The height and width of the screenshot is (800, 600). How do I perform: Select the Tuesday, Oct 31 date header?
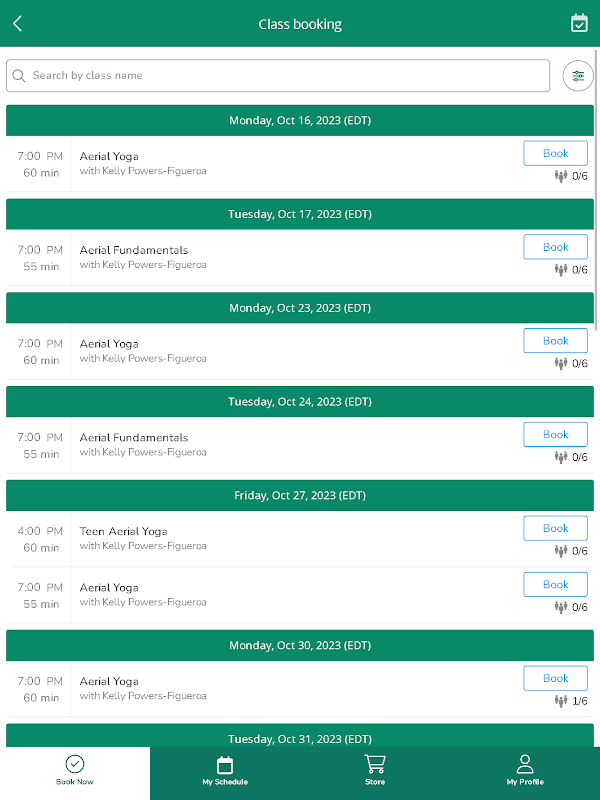[300, 738]
